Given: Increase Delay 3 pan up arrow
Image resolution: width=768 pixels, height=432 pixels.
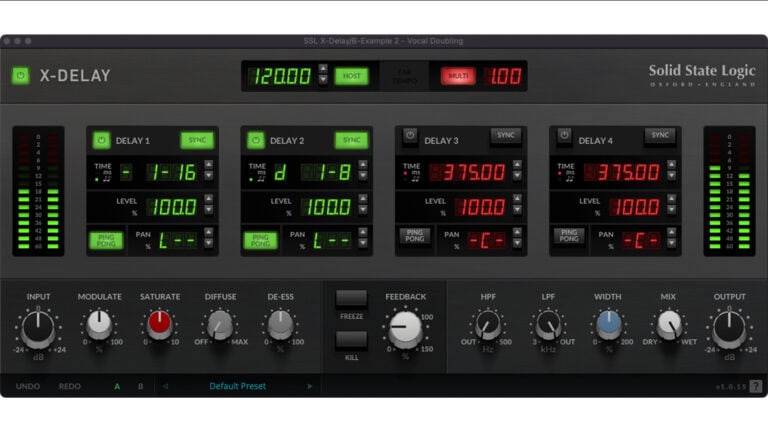Looking at the screenshot, I should (517, 232).
